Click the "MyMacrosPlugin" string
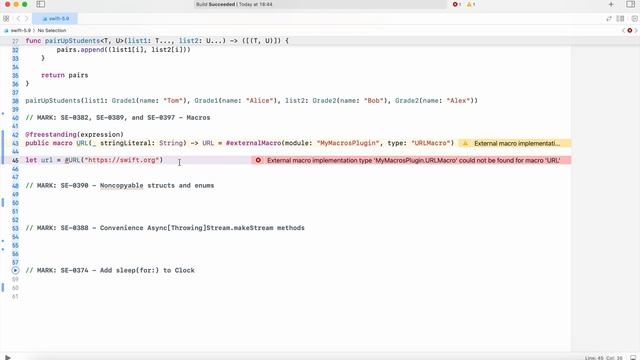The image size is (640, 360). point(348,143)
